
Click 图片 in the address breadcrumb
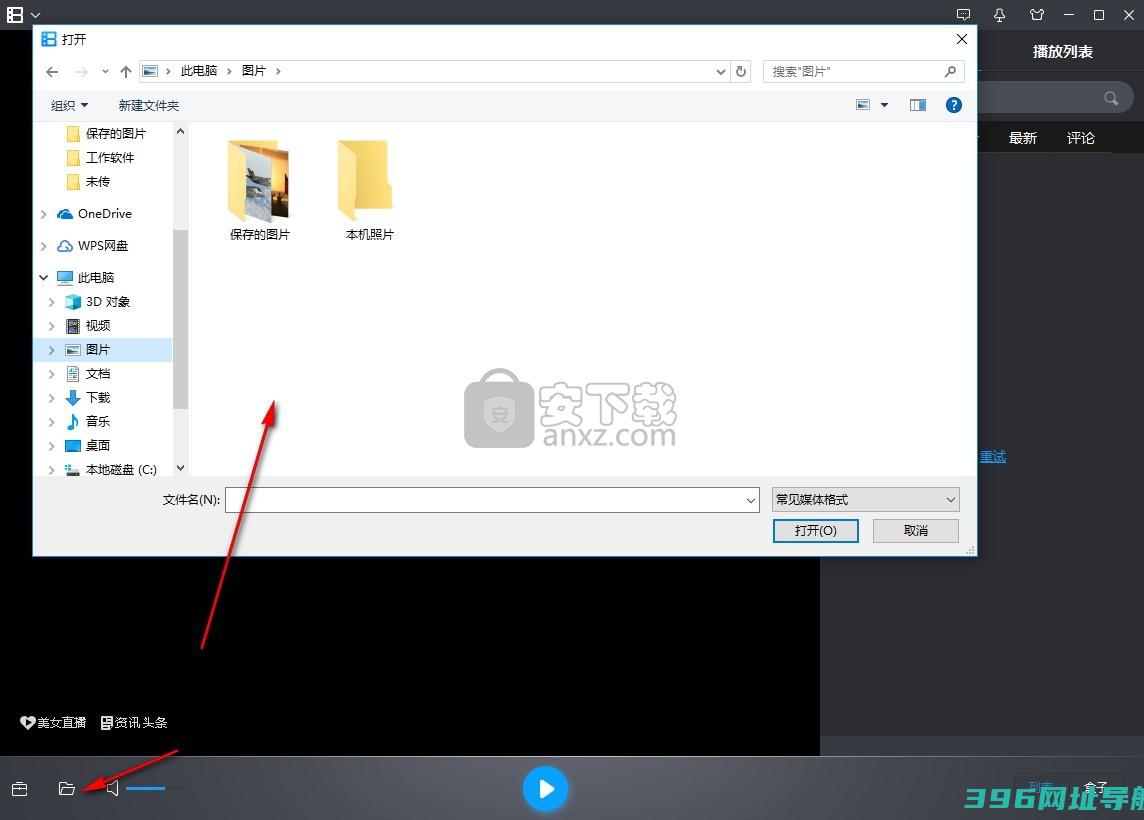point(254,71)
